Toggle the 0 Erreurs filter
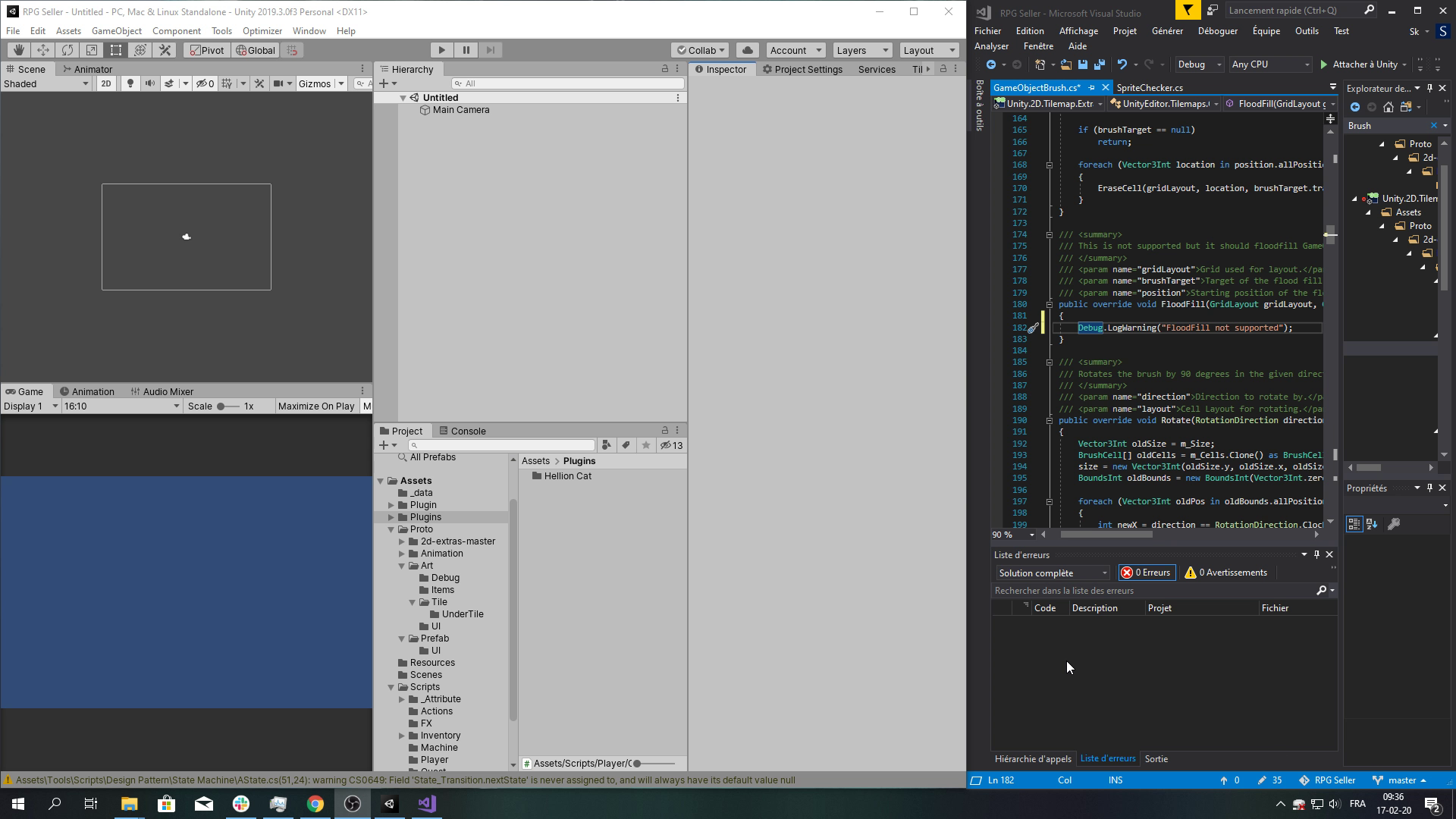This screenshot has width=1456, height=819. point(1147,573)
